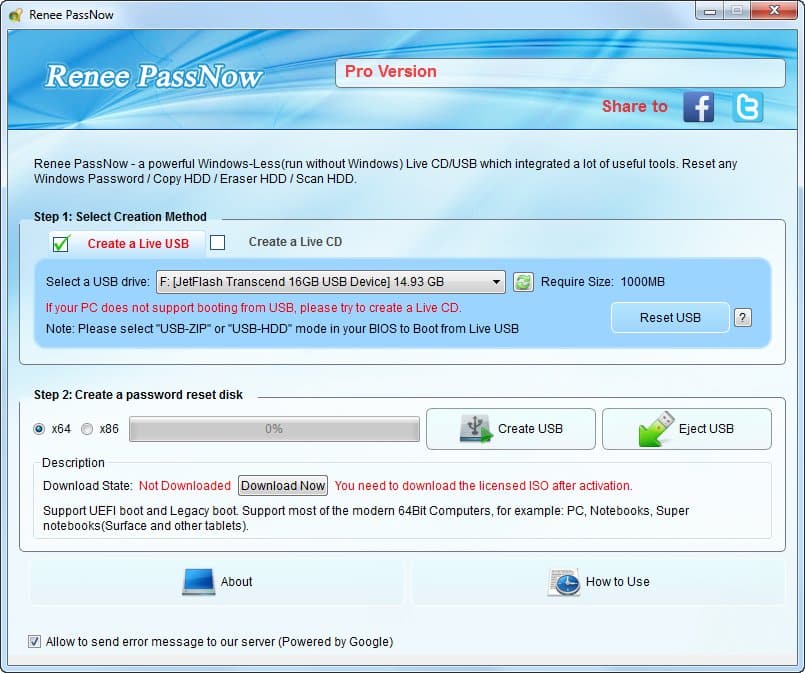Image resolution: width=805 pixels, height=673 pixels.
Task: Toggle Allow to send error message checkbox
Action: point(34,642)
